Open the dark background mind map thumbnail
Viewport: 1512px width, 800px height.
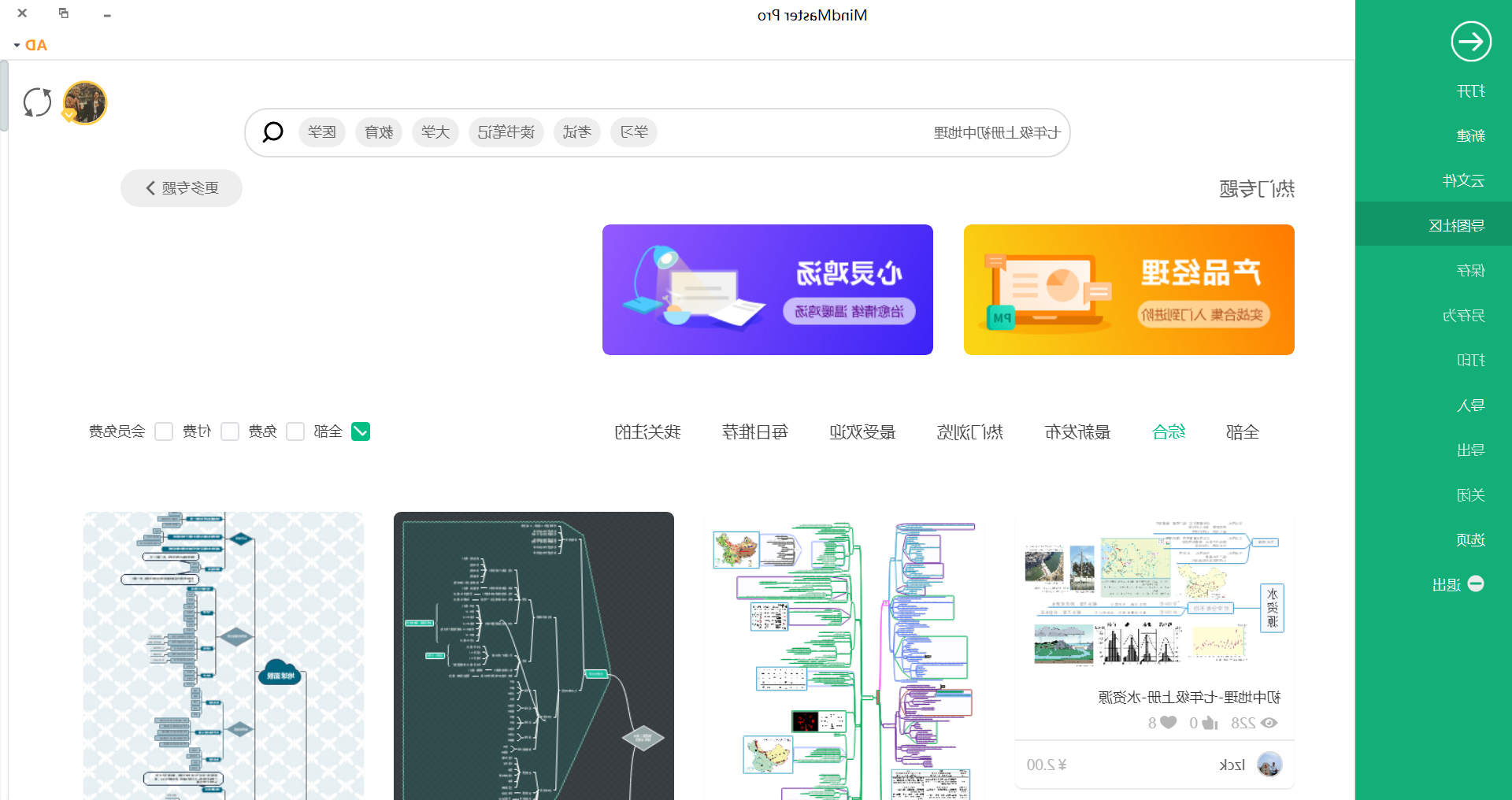pos(534,656)
